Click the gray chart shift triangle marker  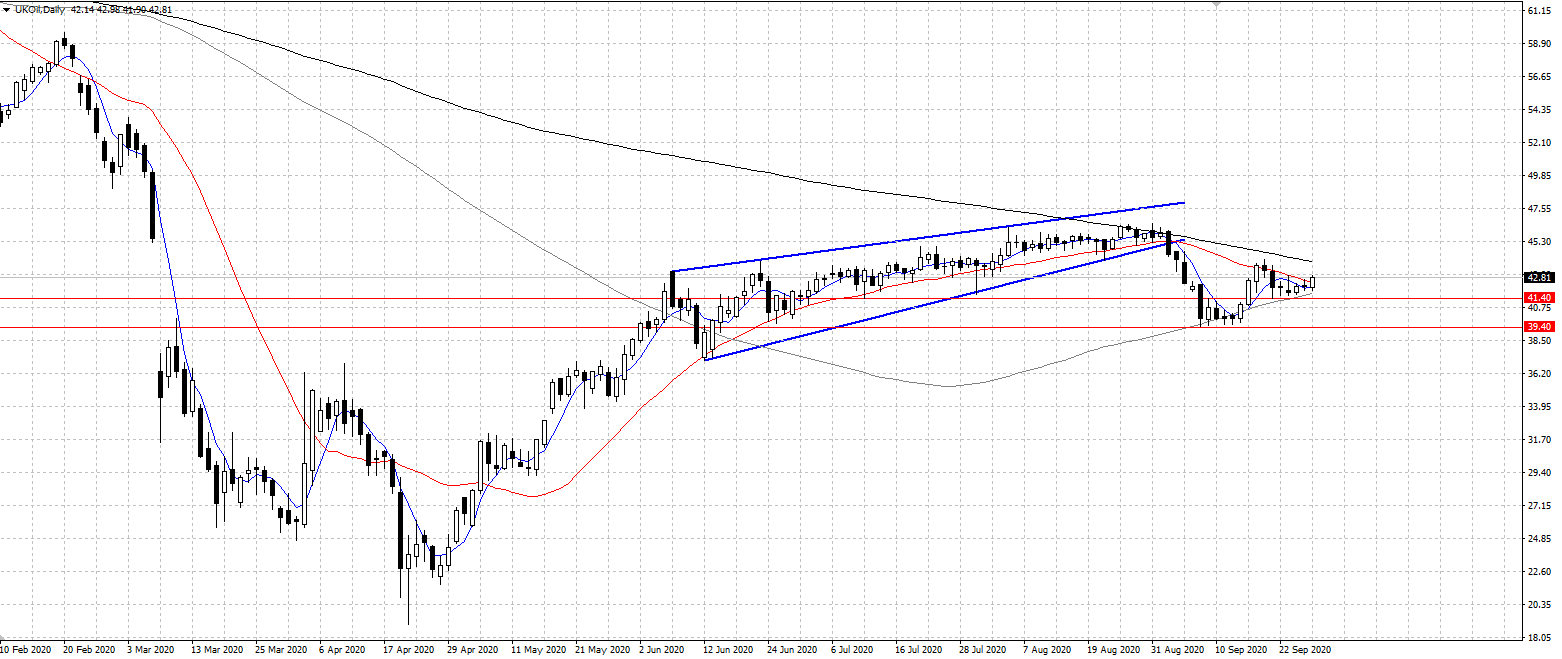click(x=1216, y=5)
